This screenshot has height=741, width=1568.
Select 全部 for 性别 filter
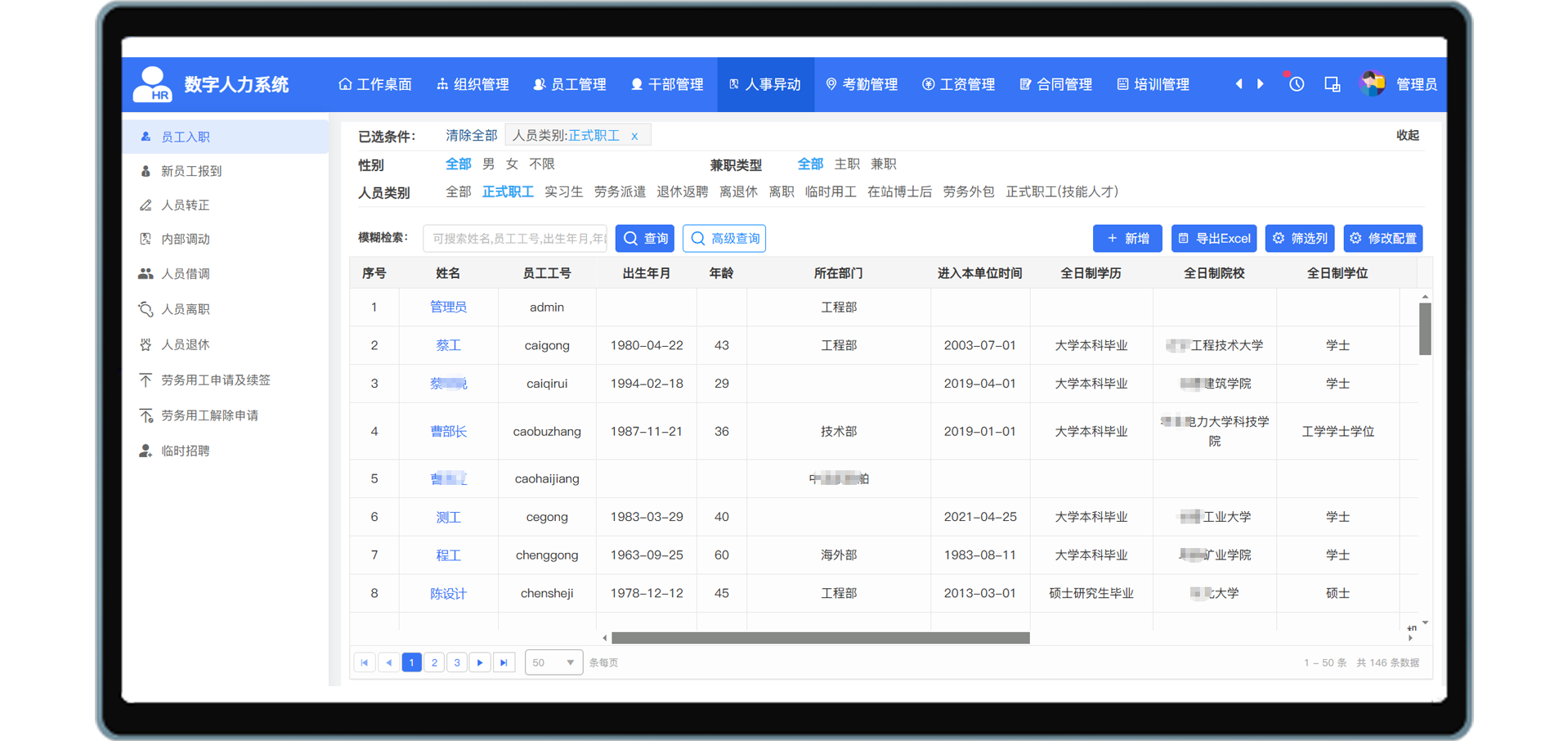click(458, 164)
